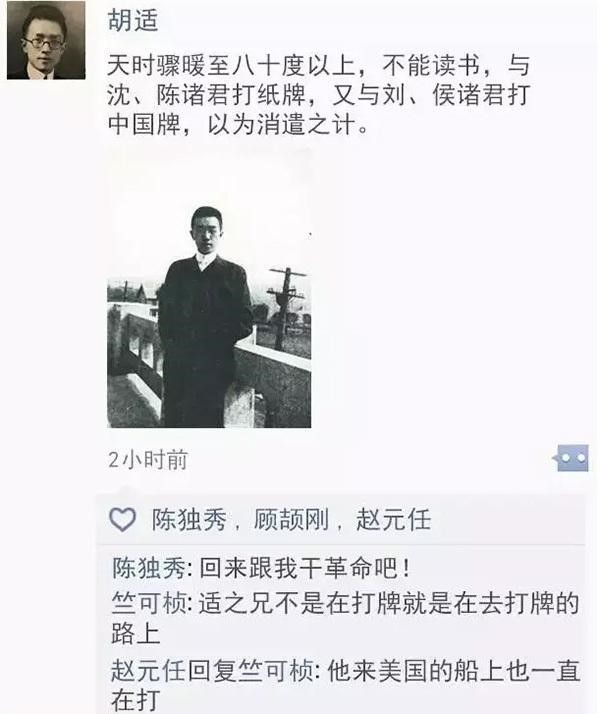Screen dimensions: 600x714
Task: Select 竺可桢's comment about 适之兄 打牌
Action: [346, 618]
